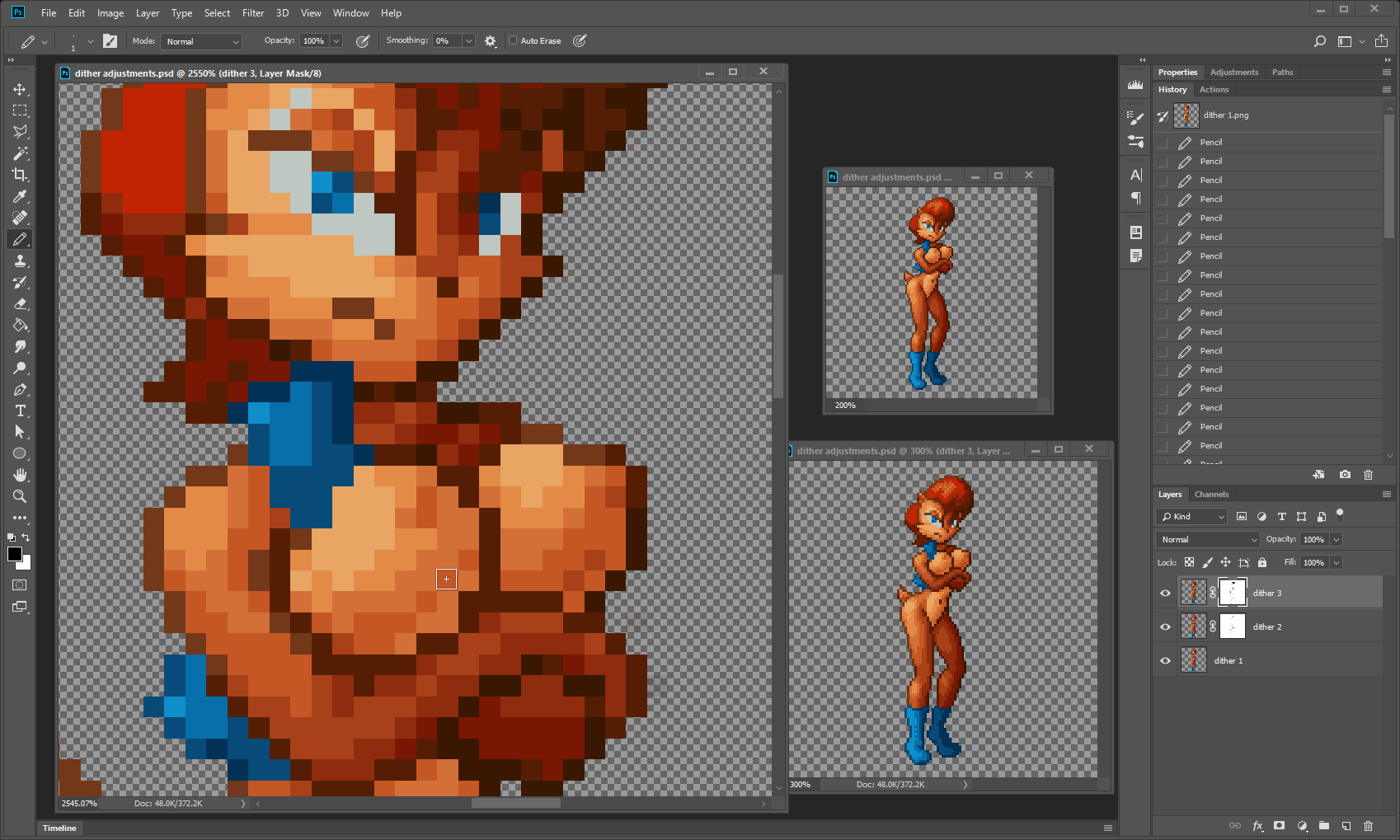
Task: Hide the dither 3 layer
Action: coord(1165,593)
